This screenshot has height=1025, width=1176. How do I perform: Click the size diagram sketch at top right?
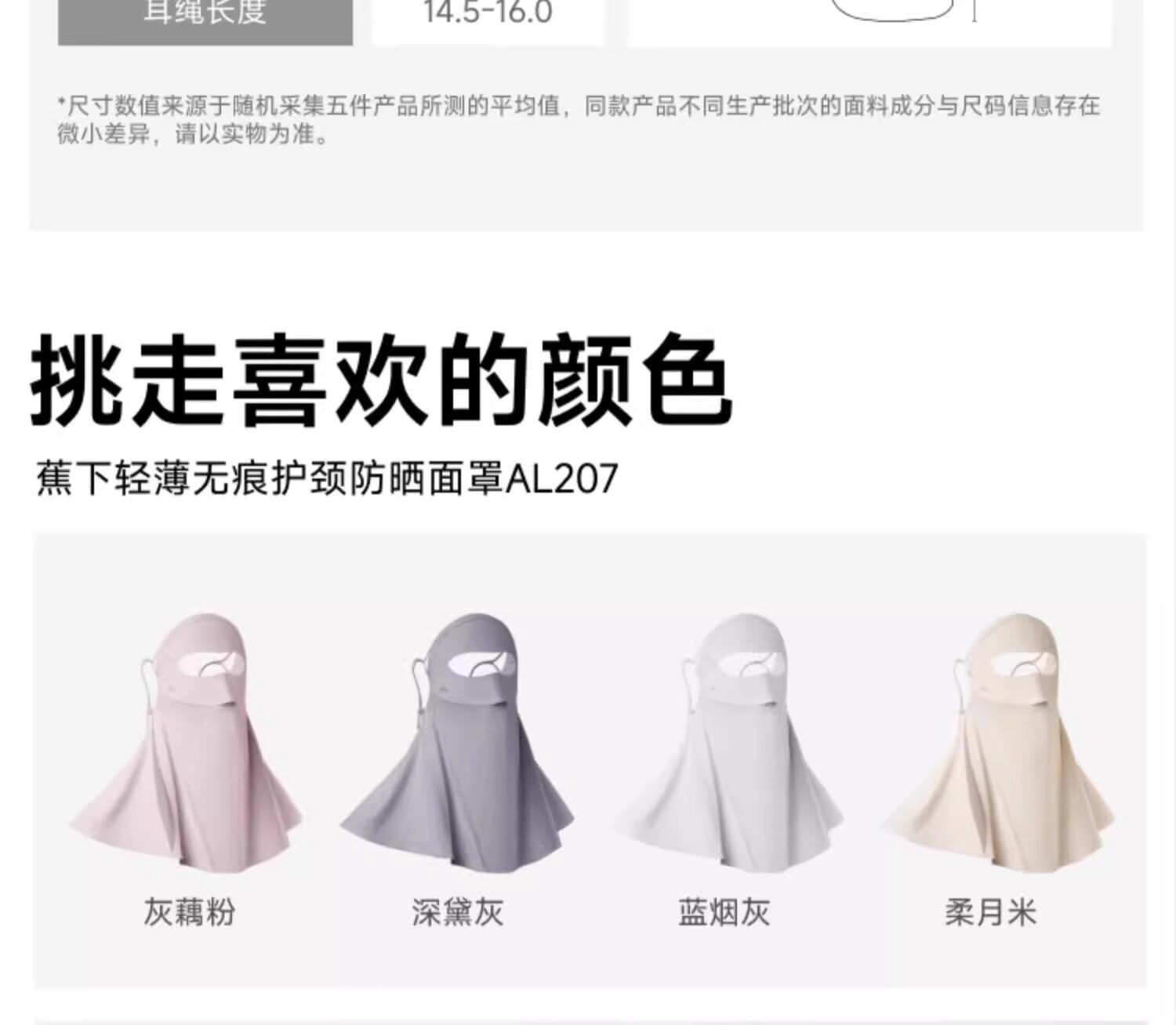coord(902,12)
